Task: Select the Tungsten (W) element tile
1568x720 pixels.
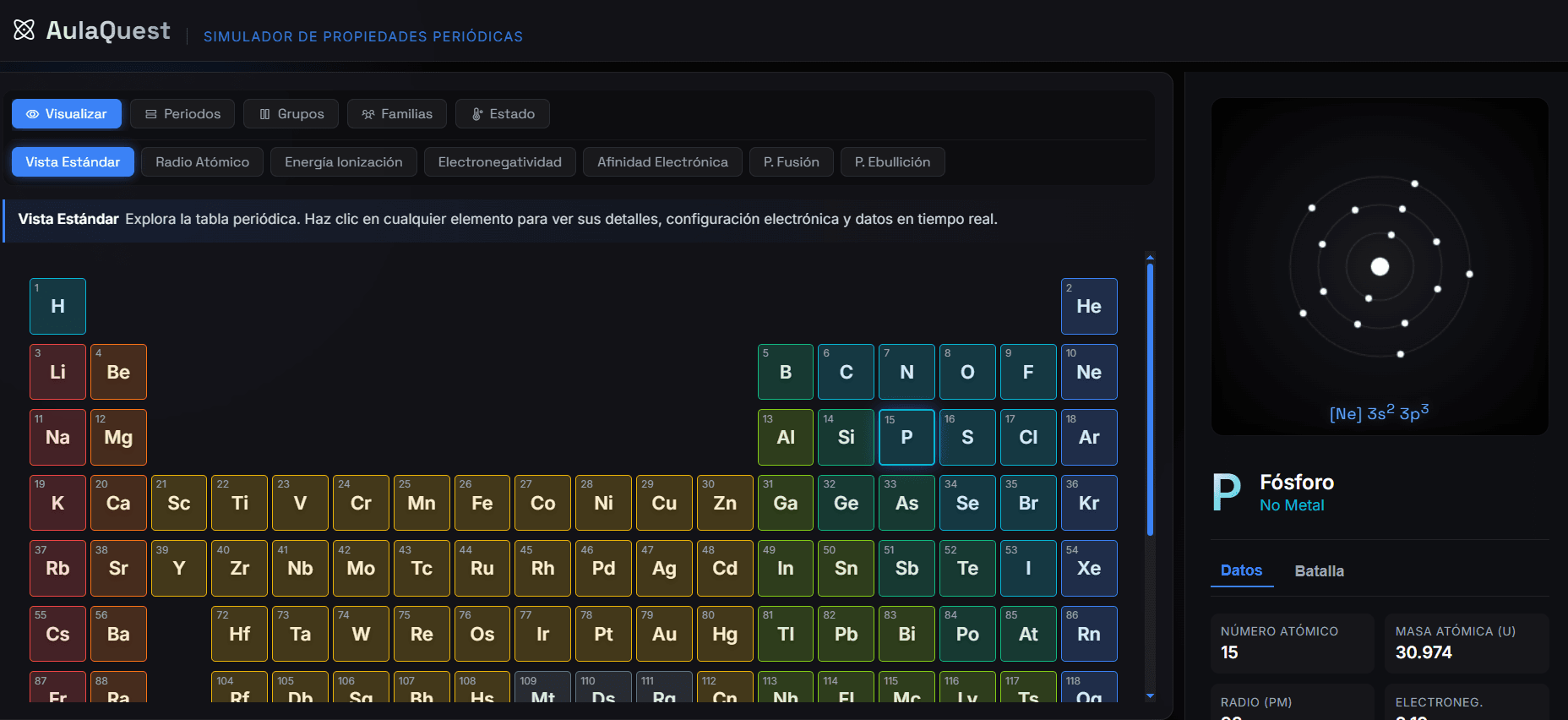Action: (x=361, y=634)
